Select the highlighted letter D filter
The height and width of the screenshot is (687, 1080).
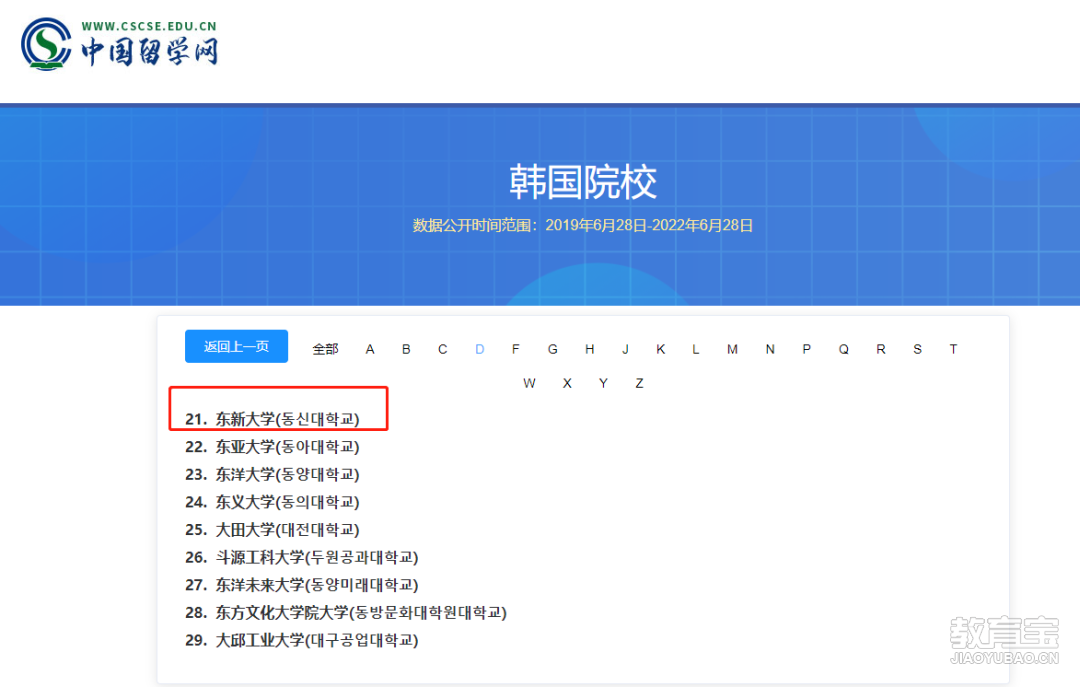(x=479, y=349)
